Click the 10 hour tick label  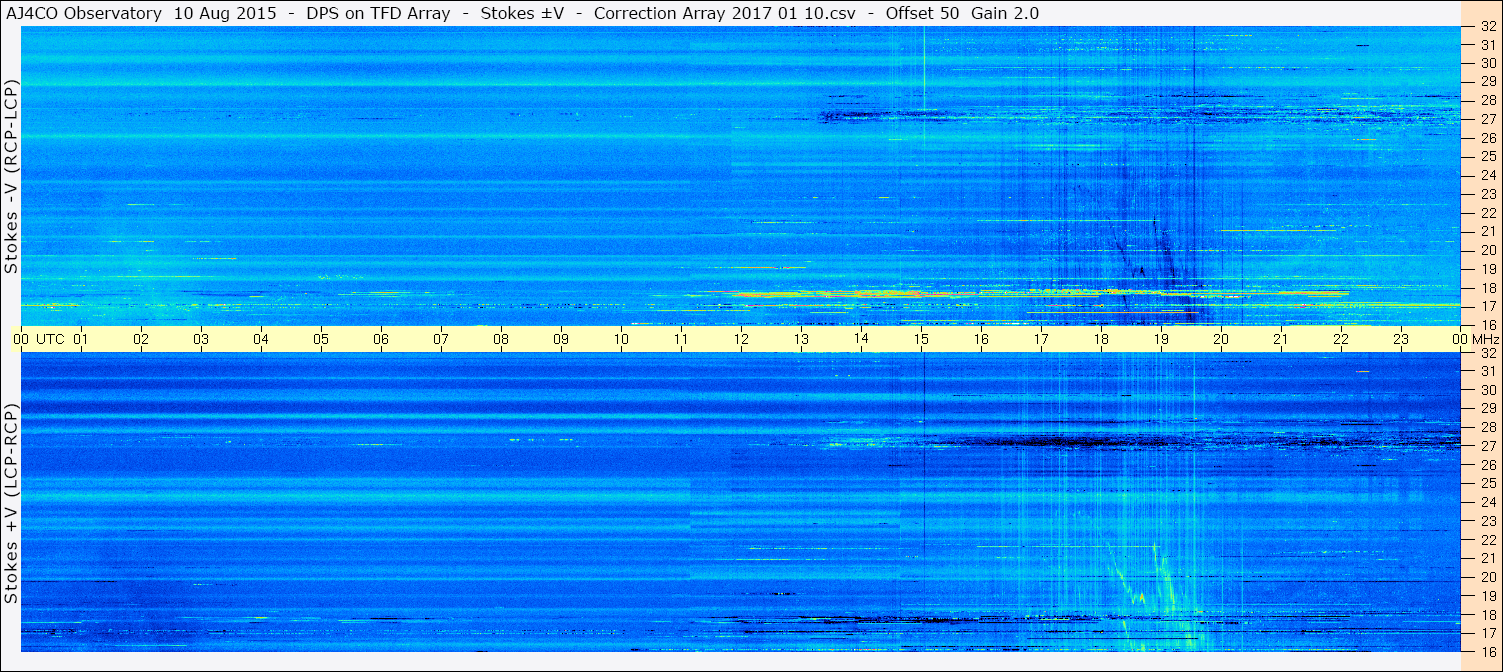pyautogui.click(x=621, y=339)
